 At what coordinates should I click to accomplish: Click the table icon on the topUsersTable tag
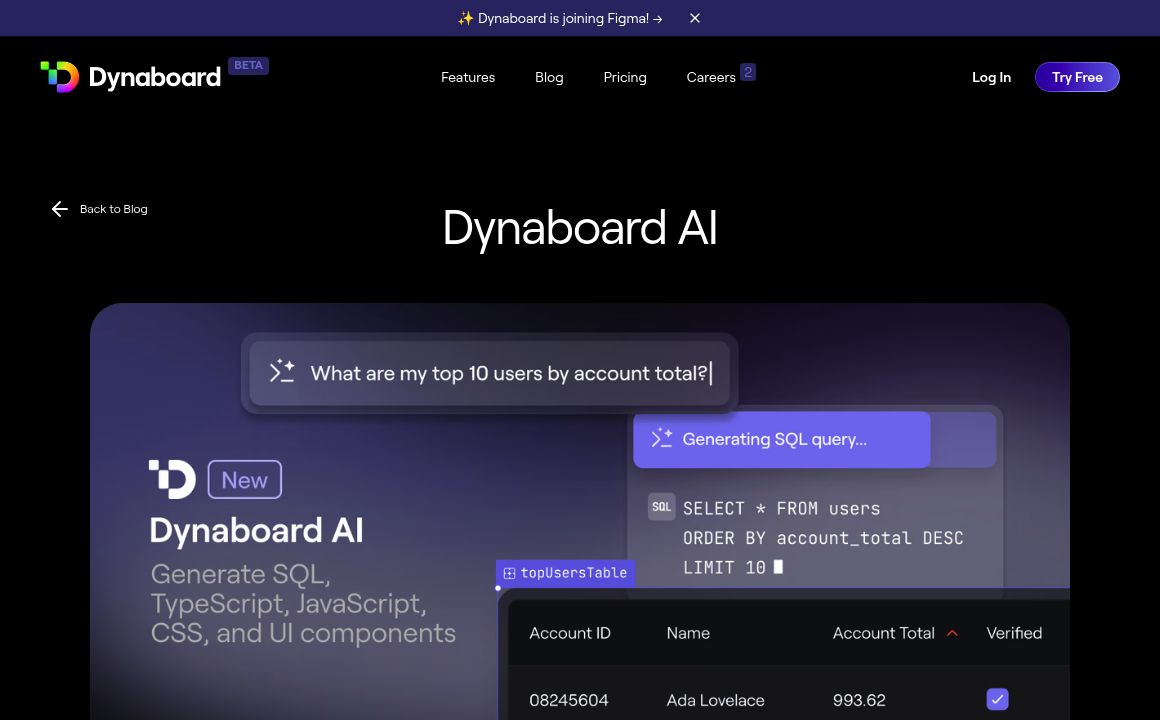(508, 573)
